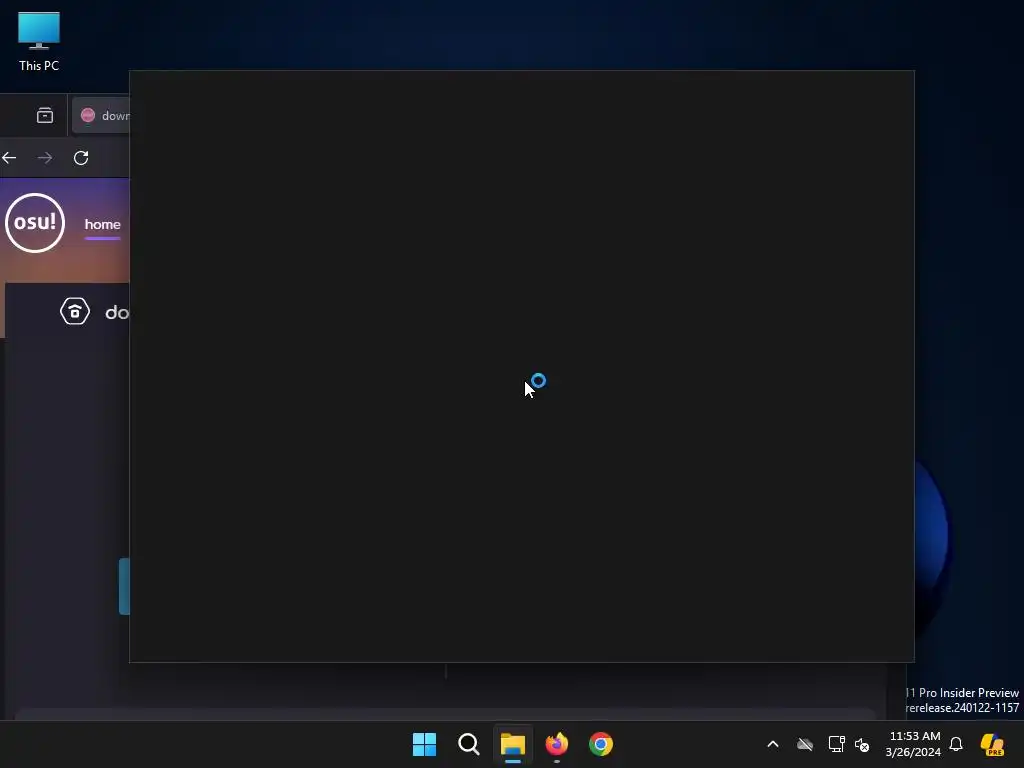Click the OneDrive cloud tray icon
This screenshot has width=1024, height=768.
point(805,744)
